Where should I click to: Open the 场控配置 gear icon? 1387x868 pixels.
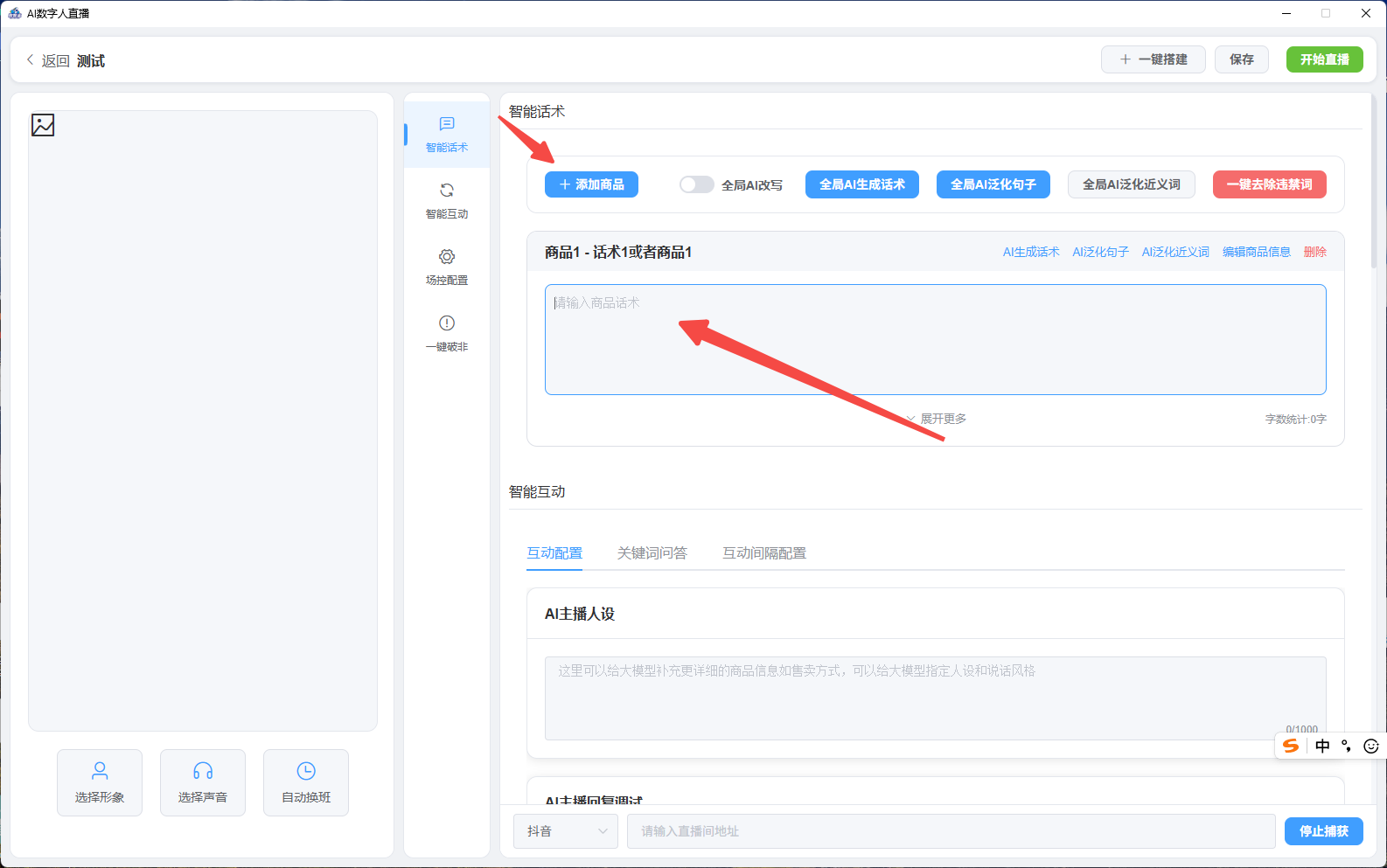pyautogui.click(x=446, y=257)
